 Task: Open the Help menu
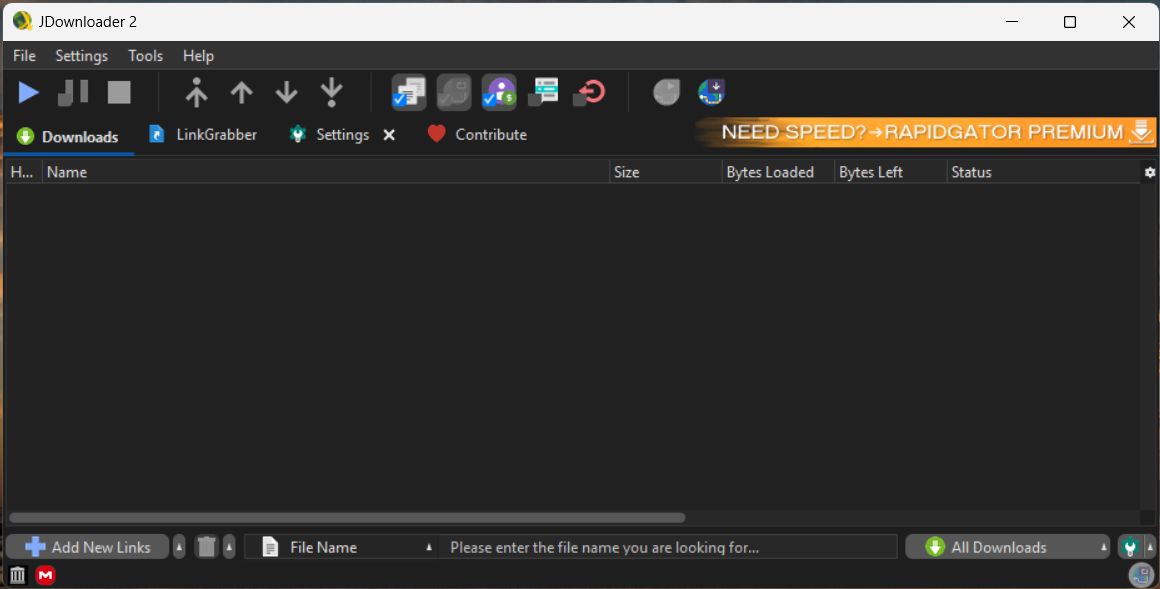198,55
